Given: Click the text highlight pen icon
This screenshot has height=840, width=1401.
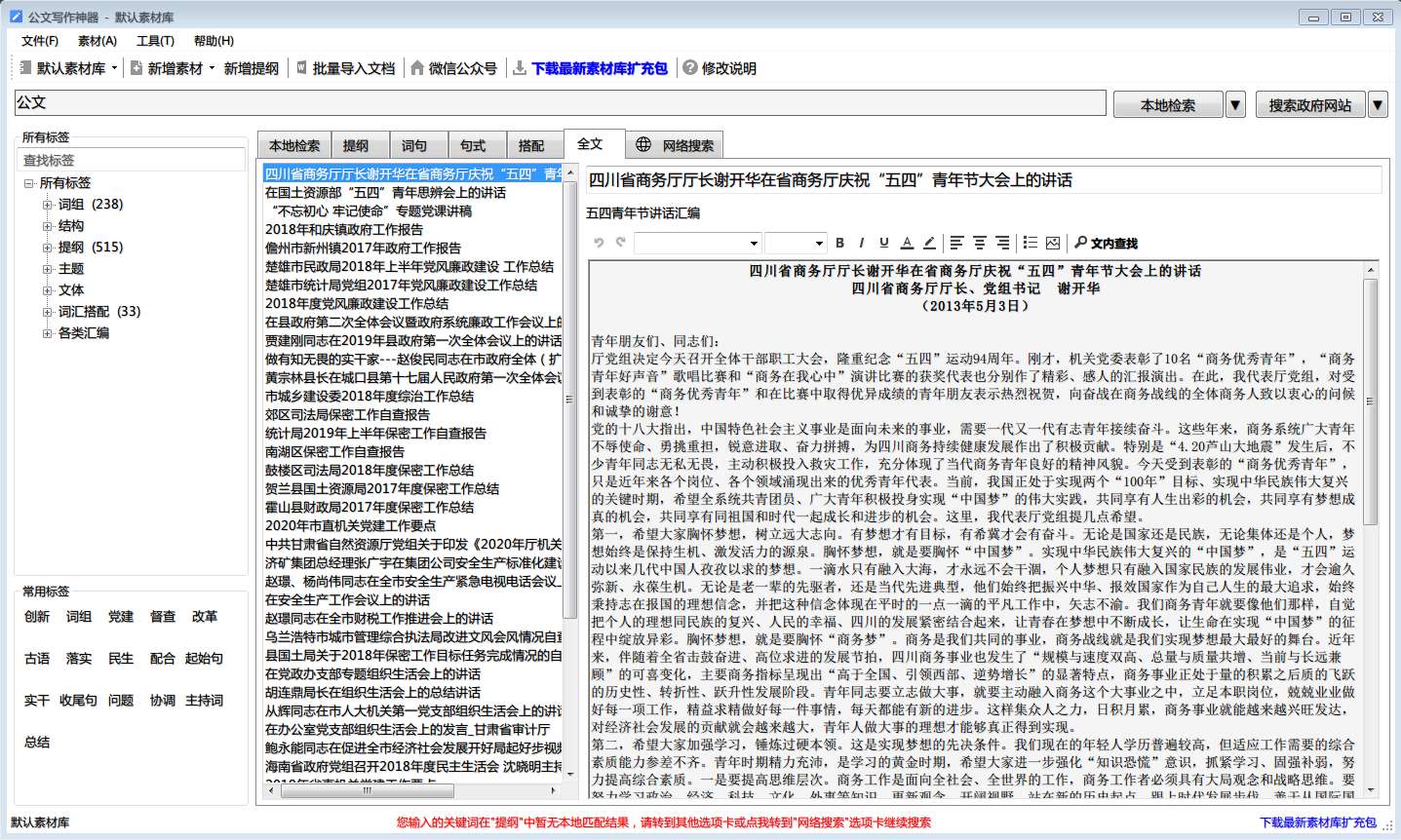Looking at the screenshot, I should coord(929,243).
